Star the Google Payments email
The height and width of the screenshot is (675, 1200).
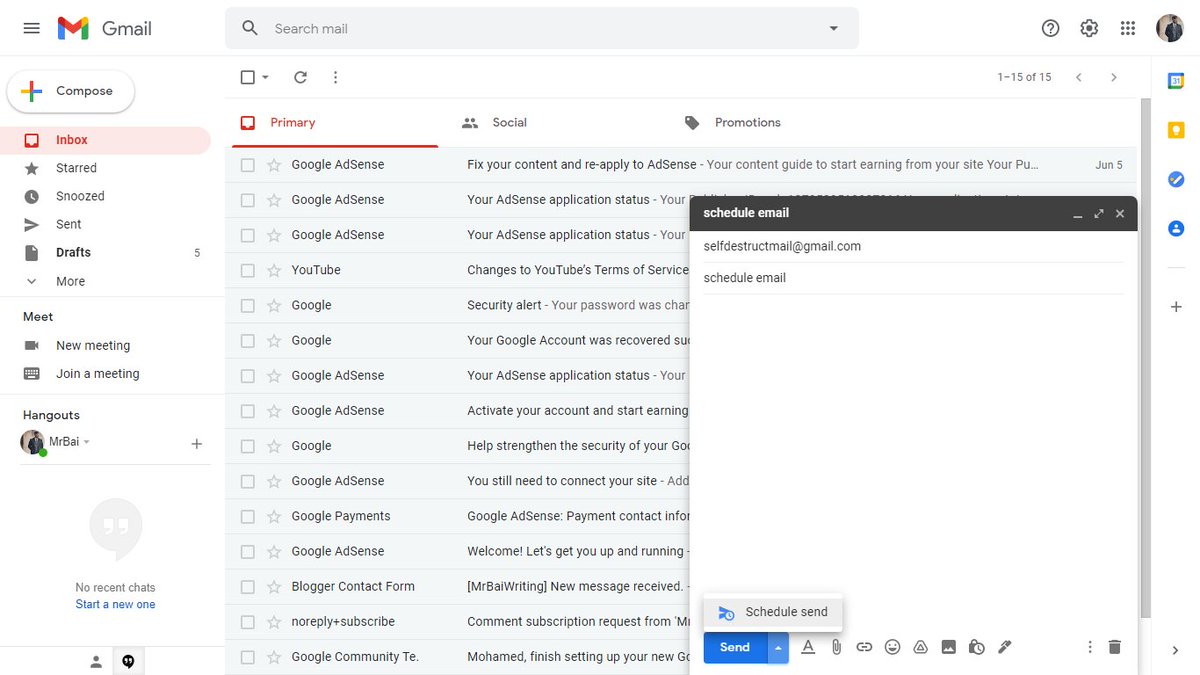[x=274, y=516]
